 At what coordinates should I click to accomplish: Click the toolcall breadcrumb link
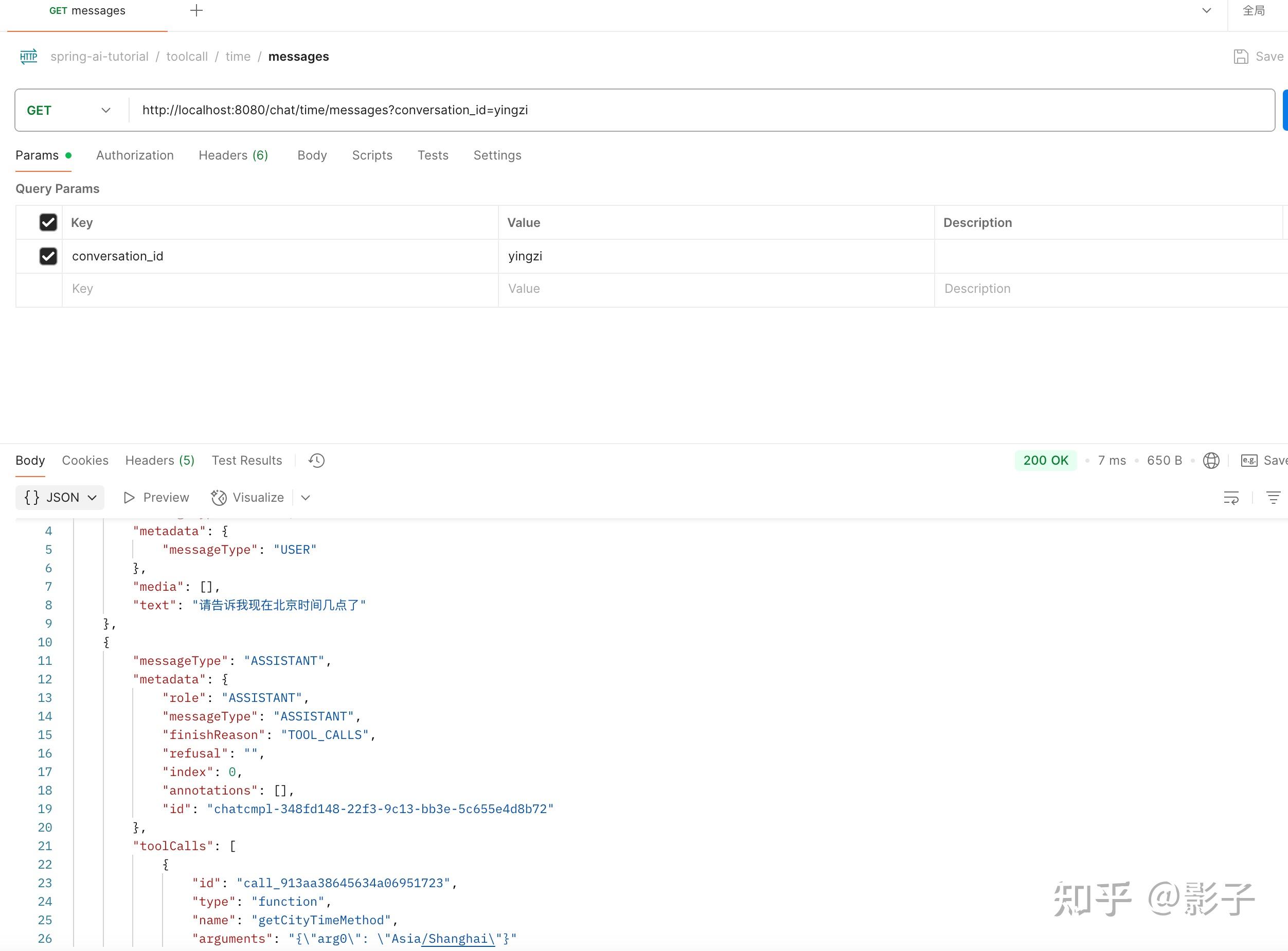click(187, 57)
